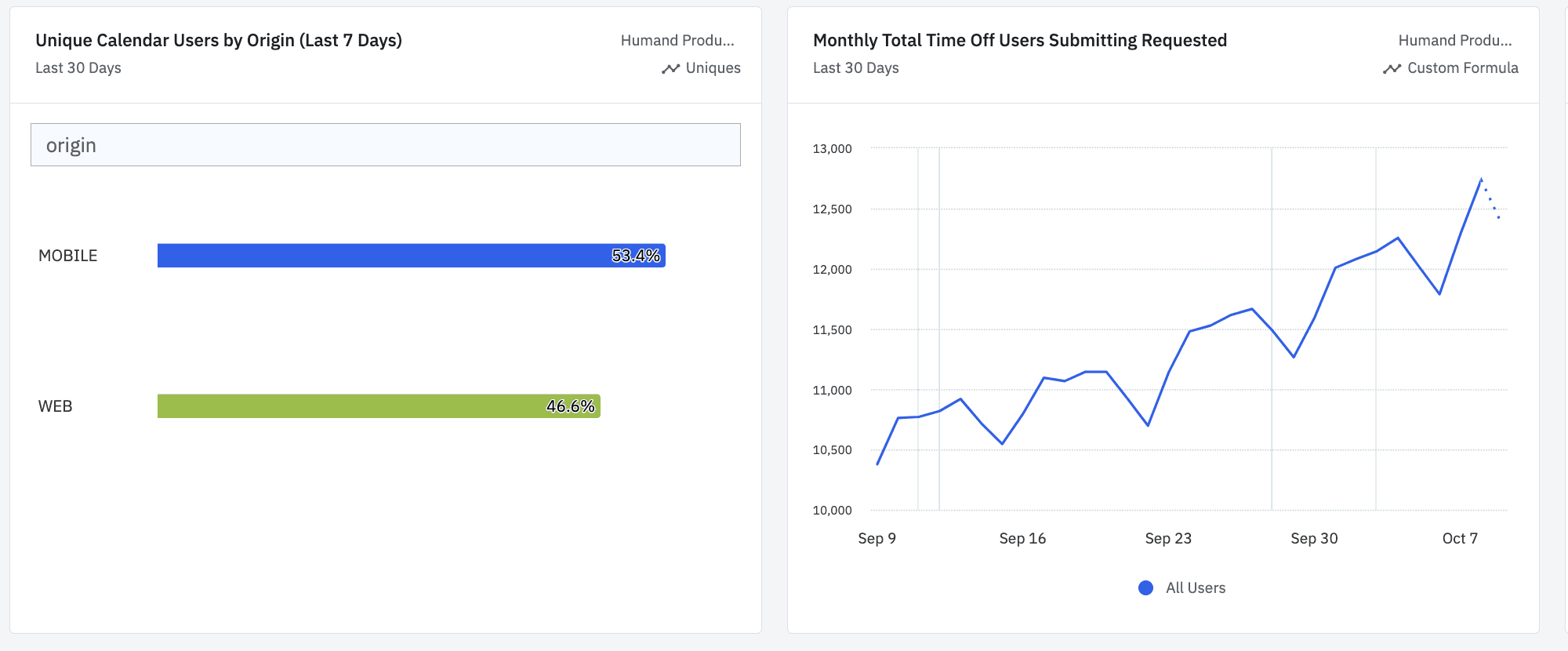Open the Unique Calendar Users by Origin chart title
1568x651 pixels.
coord(219,40)
